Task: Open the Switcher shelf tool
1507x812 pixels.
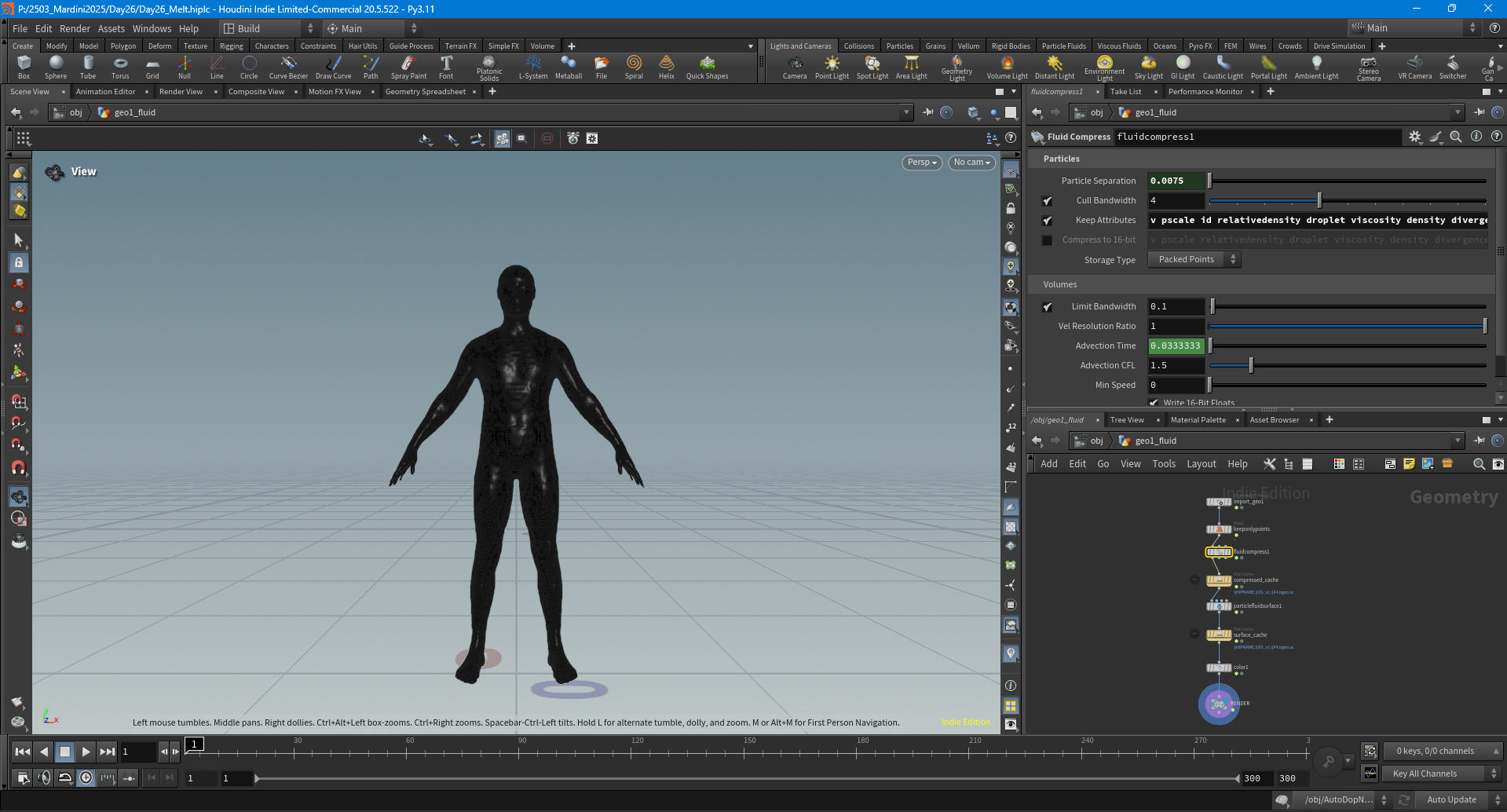Action: coord(1453,67)
